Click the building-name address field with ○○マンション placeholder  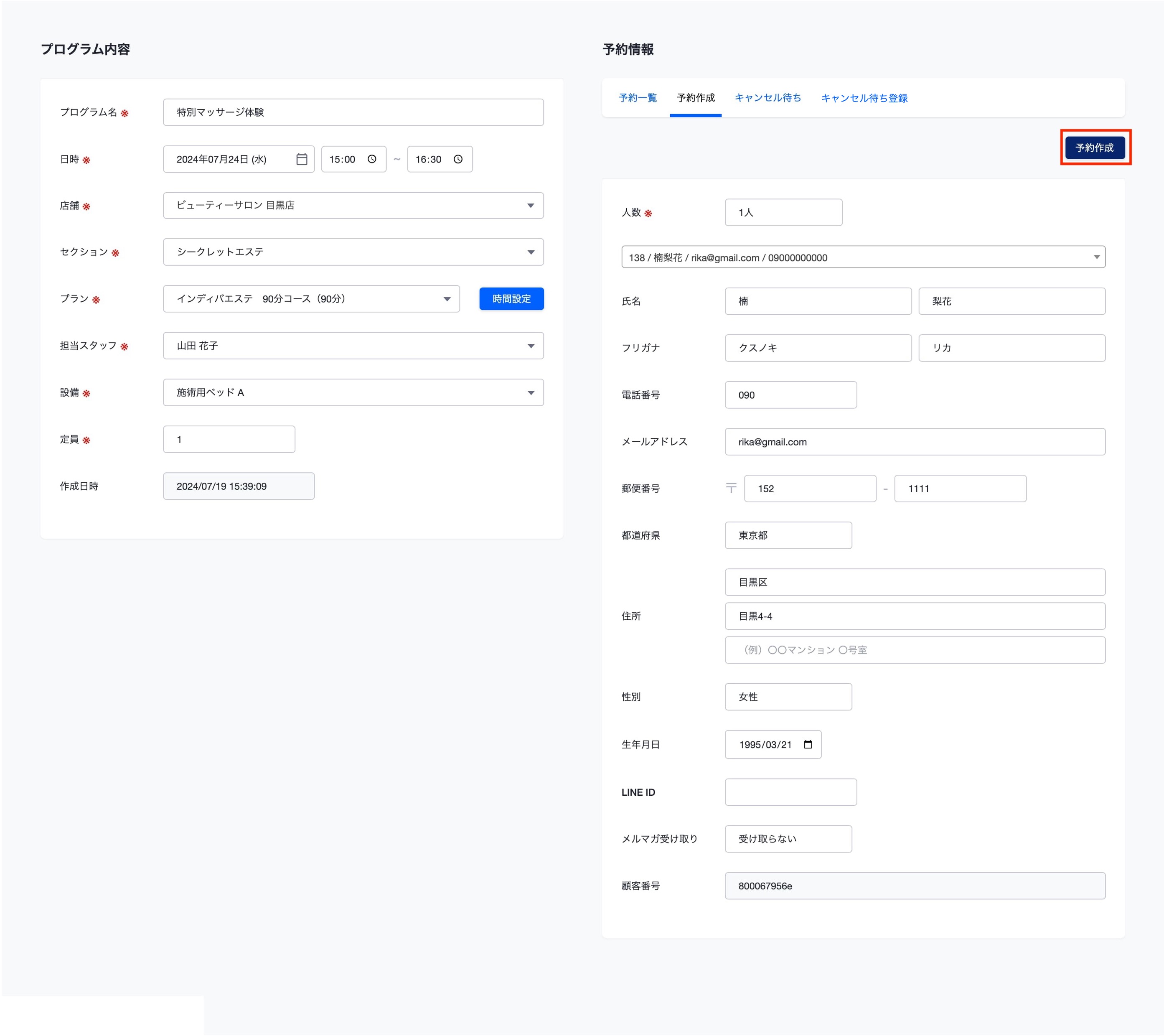point(915,650)
